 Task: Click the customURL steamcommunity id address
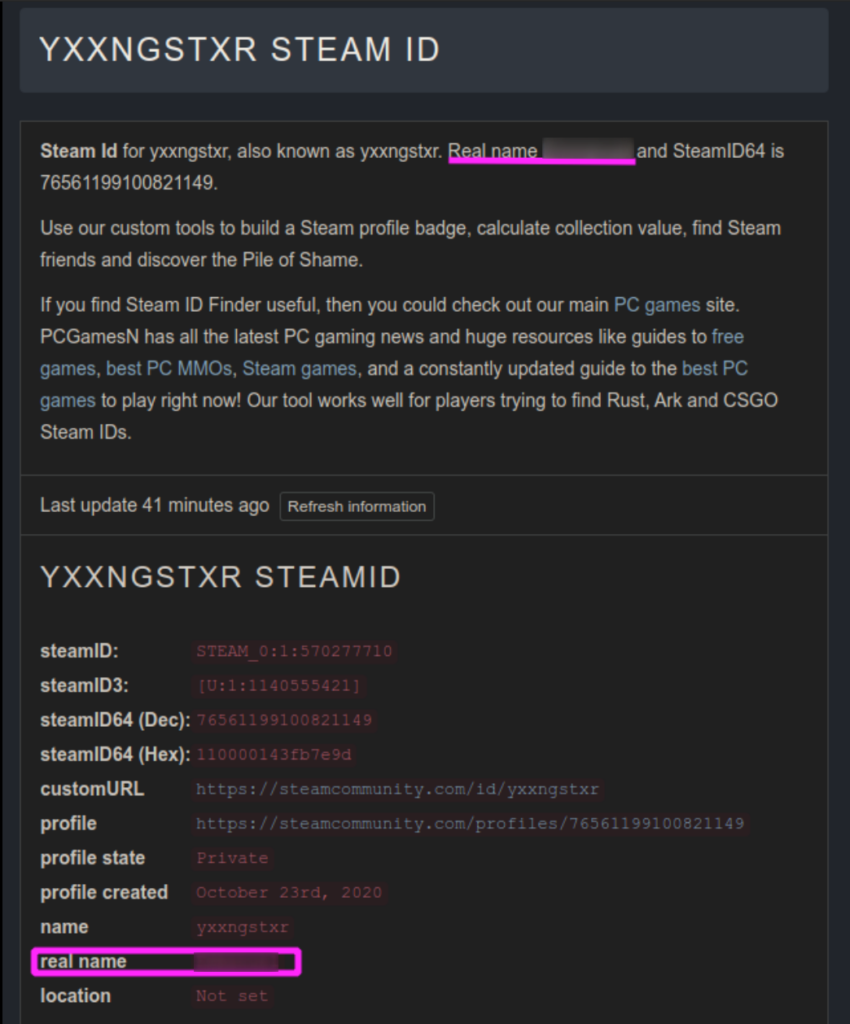[x=397, y=789]
